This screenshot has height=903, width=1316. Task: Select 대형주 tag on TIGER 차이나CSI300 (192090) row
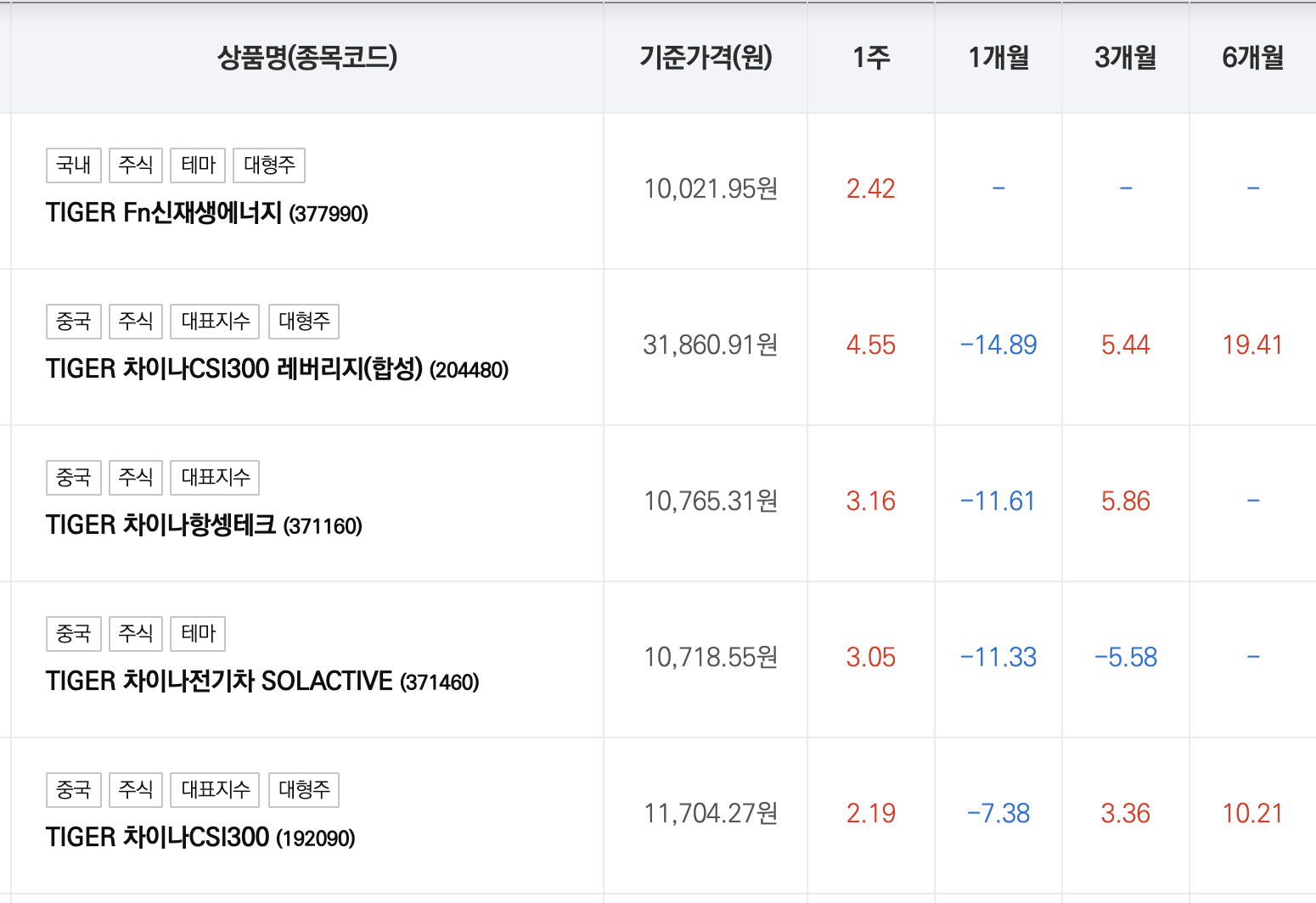[304, 789]
